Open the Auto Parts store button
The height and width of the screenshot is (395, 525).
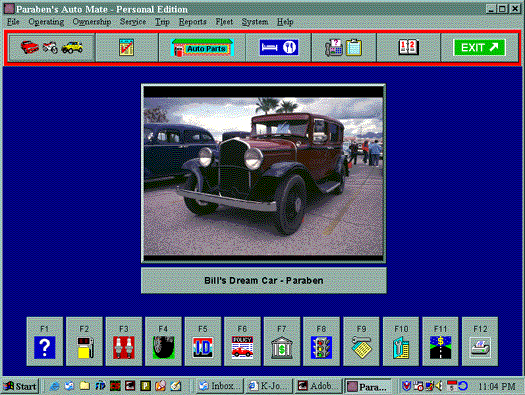tap(202, 48)
